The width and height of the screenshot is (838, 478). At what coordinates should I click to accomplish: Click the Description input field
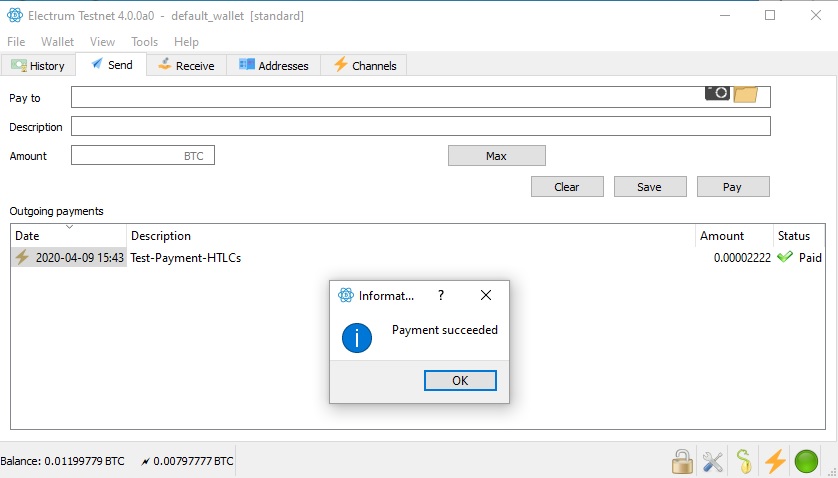click(421, 126)
